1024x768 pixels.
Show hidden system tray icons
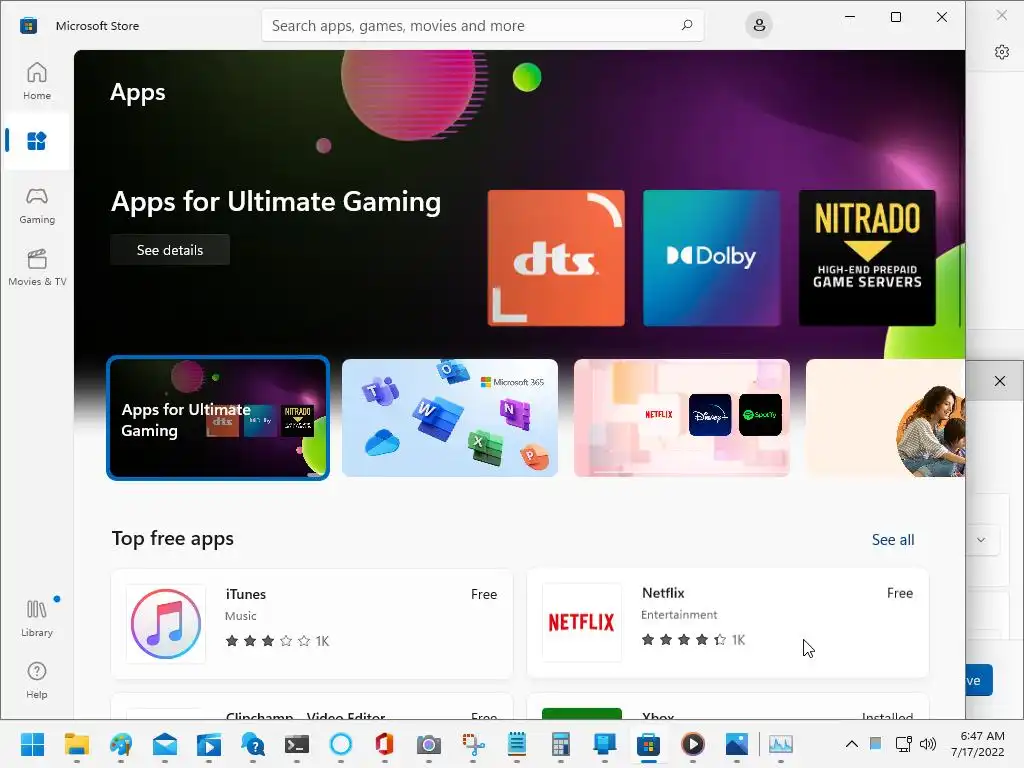pyautogui.click(x=852, y=744)
